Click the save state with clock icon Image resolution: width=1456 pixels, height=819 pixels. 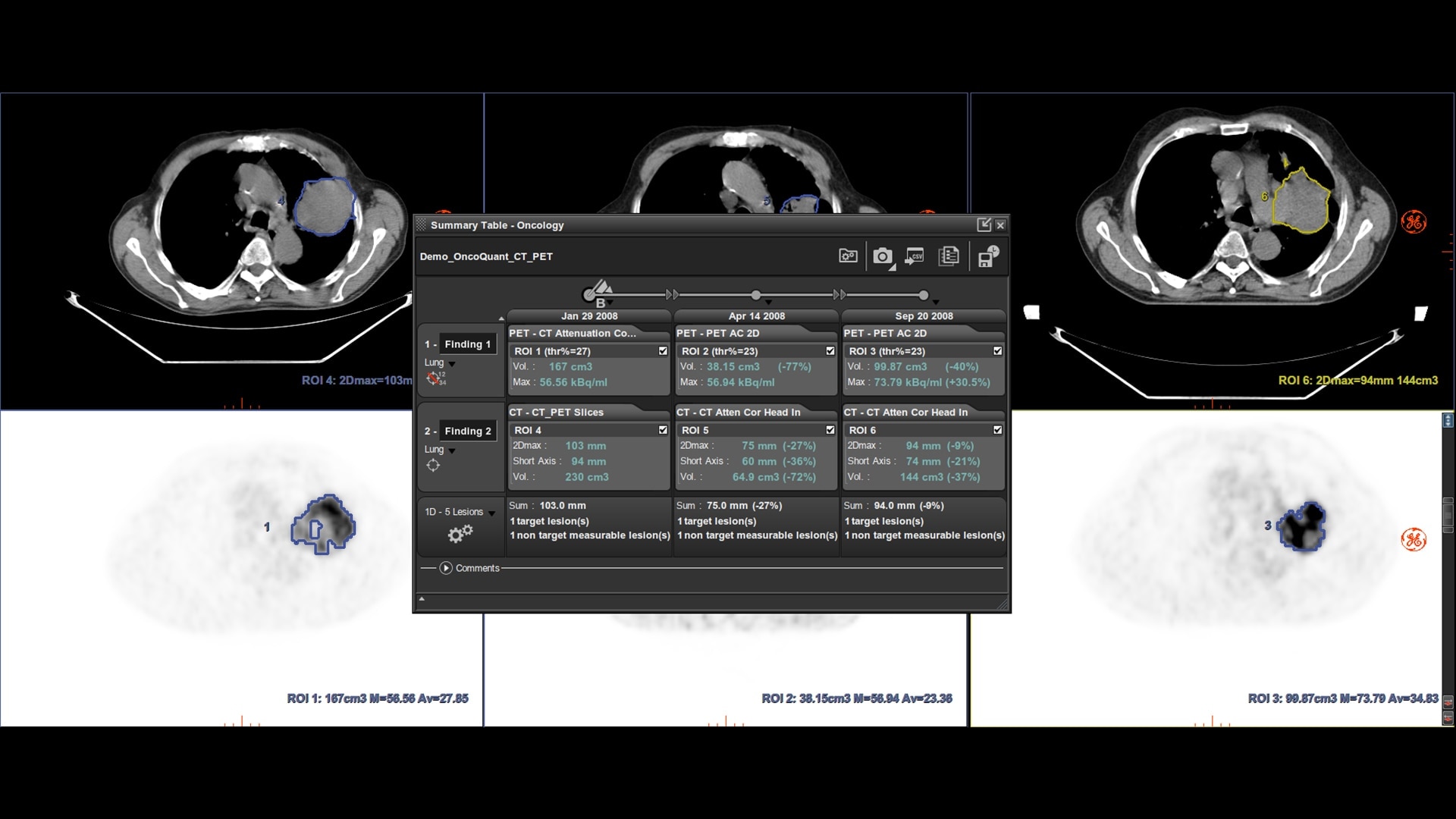tap(987, 256)
